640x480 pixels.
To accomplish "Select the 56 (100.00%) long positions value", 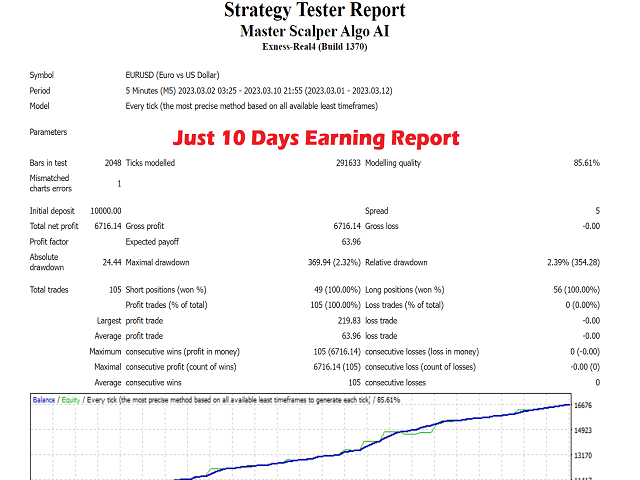I will point(576,290).
